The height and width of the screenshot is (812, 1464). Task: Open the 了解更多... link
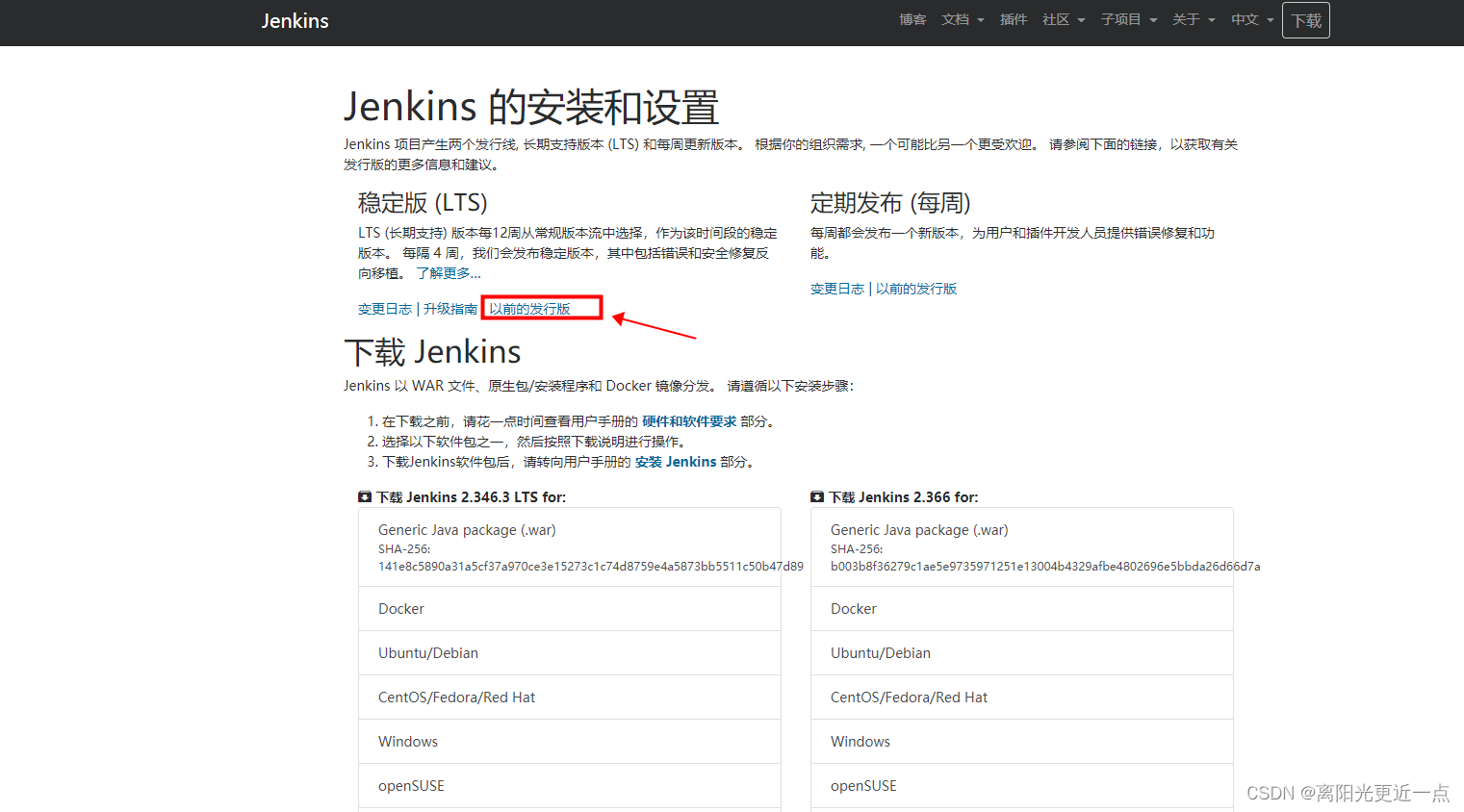pyautogui.click(x=449, y=273)
